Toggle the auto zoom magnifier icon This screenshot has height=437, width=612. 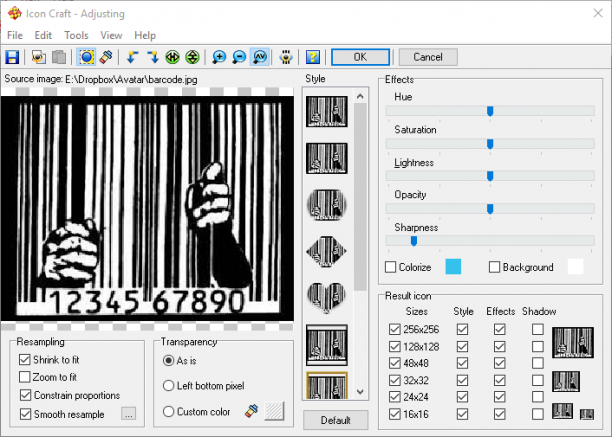pos(260,57)
